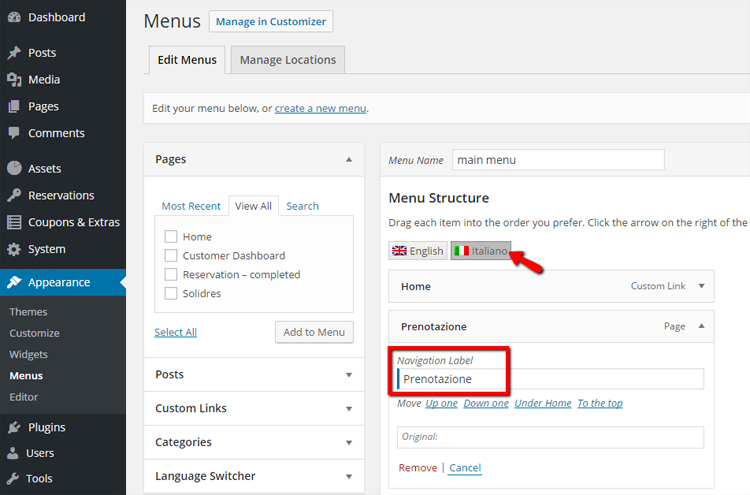The image size is (750, 495).
Task: Check the Home page checkbox
Action: click(x=171, y=237)
